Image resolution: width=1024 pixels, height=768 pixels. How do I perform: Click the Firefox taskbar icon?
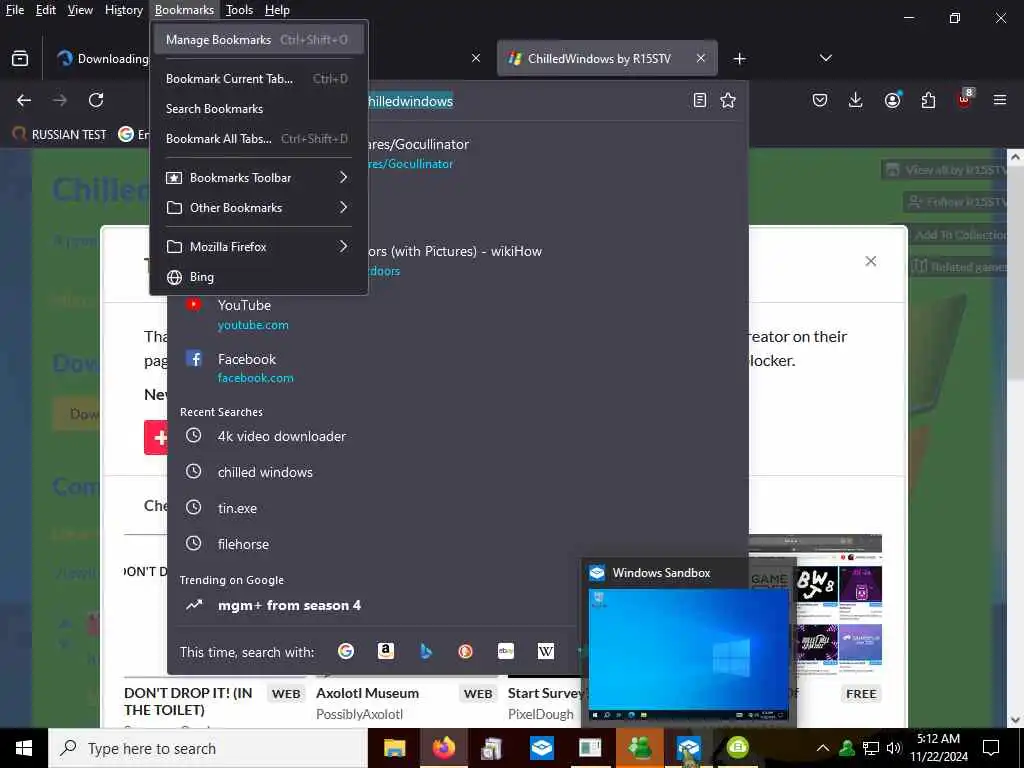(x=443, y=748)
